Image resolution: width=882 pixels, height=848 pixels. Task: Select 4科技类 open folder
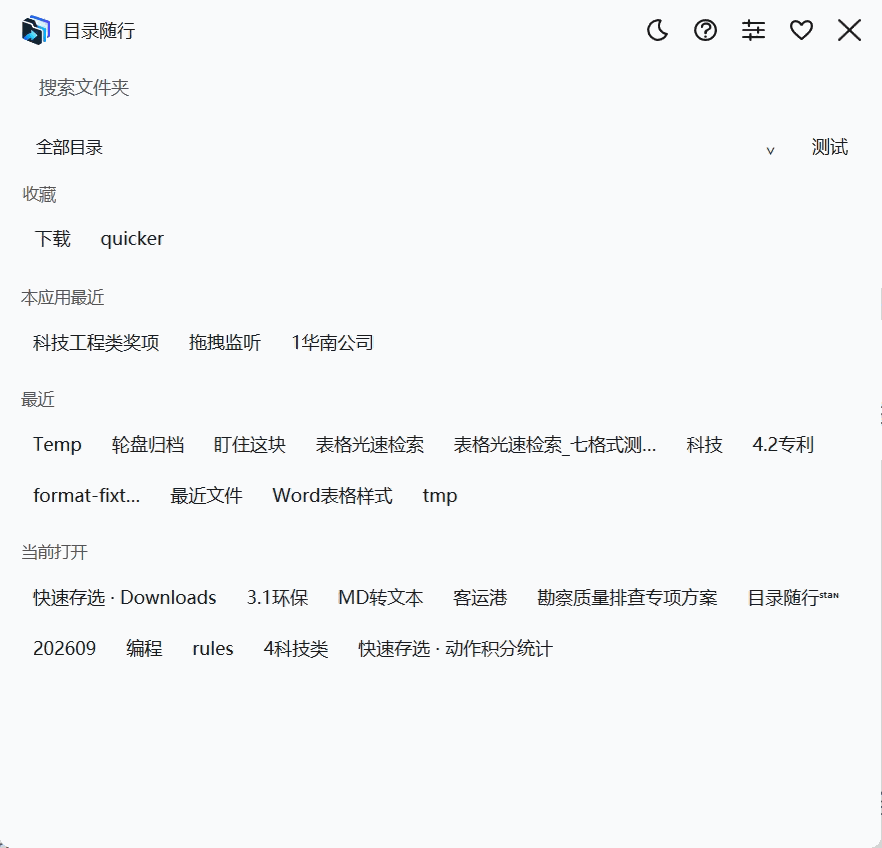295,648
